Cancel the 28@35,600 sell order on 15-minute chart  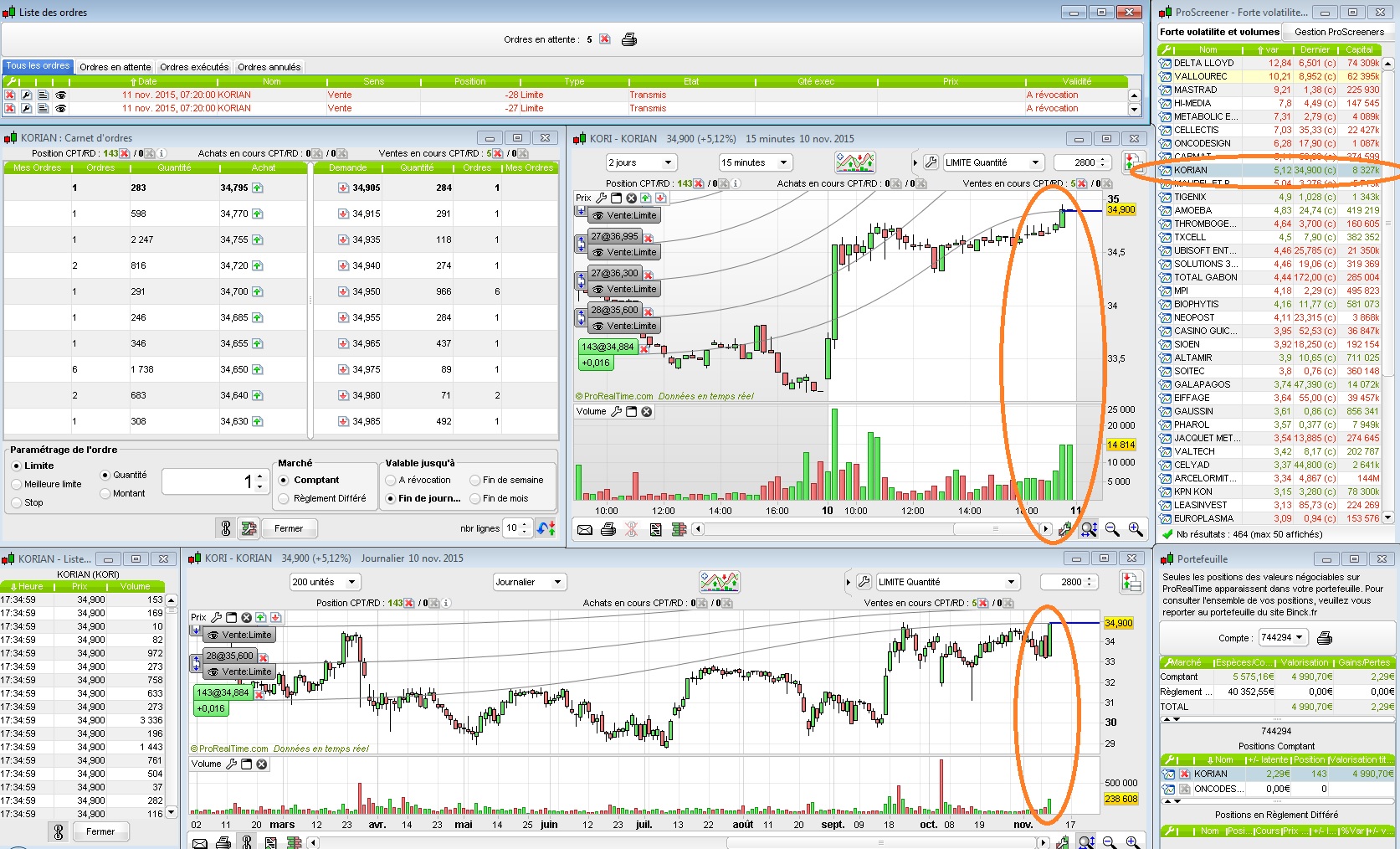pyautogui.click(x=649, y=311)
